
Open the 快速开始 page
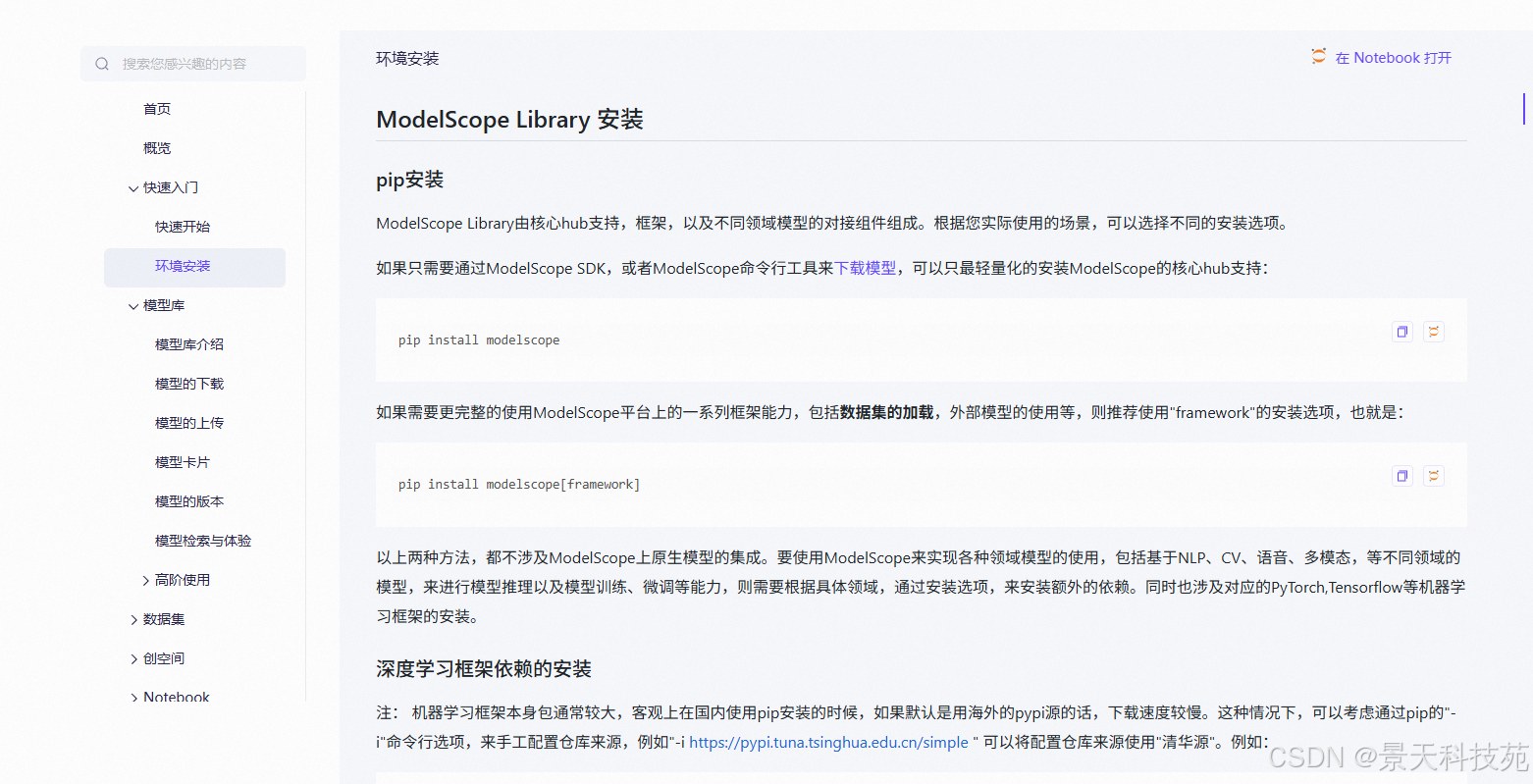(183, 227)
